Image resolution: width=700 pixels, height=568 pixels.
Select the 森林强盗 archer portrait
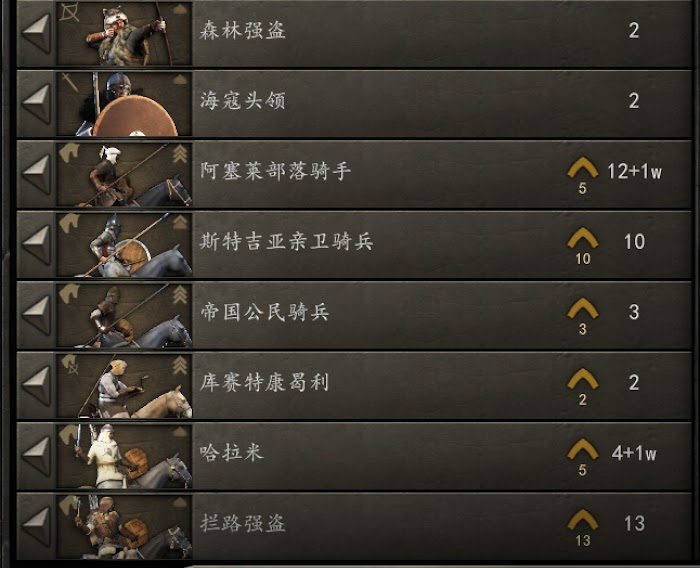pyautogui.click(x=124, y=33)
